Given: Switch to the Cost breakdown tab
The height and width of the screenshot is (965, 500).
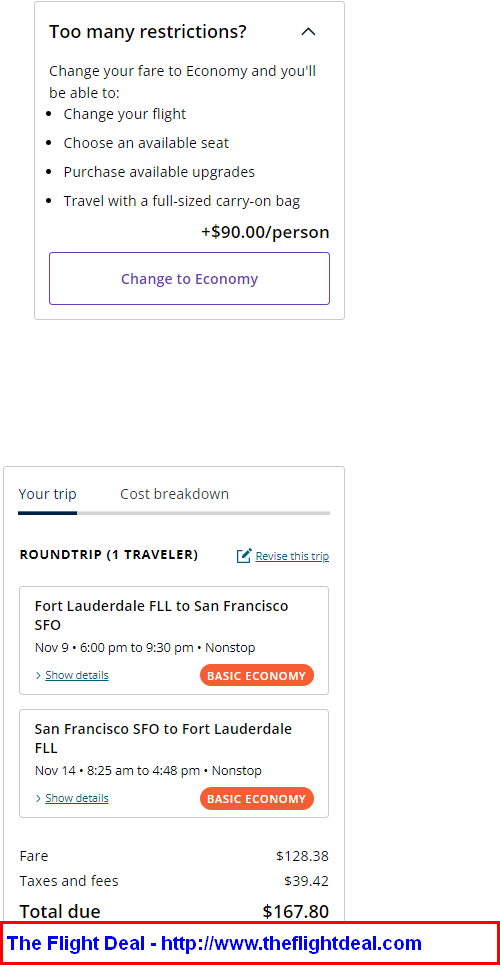Looking at the screenshot, I should click(174, 494).
